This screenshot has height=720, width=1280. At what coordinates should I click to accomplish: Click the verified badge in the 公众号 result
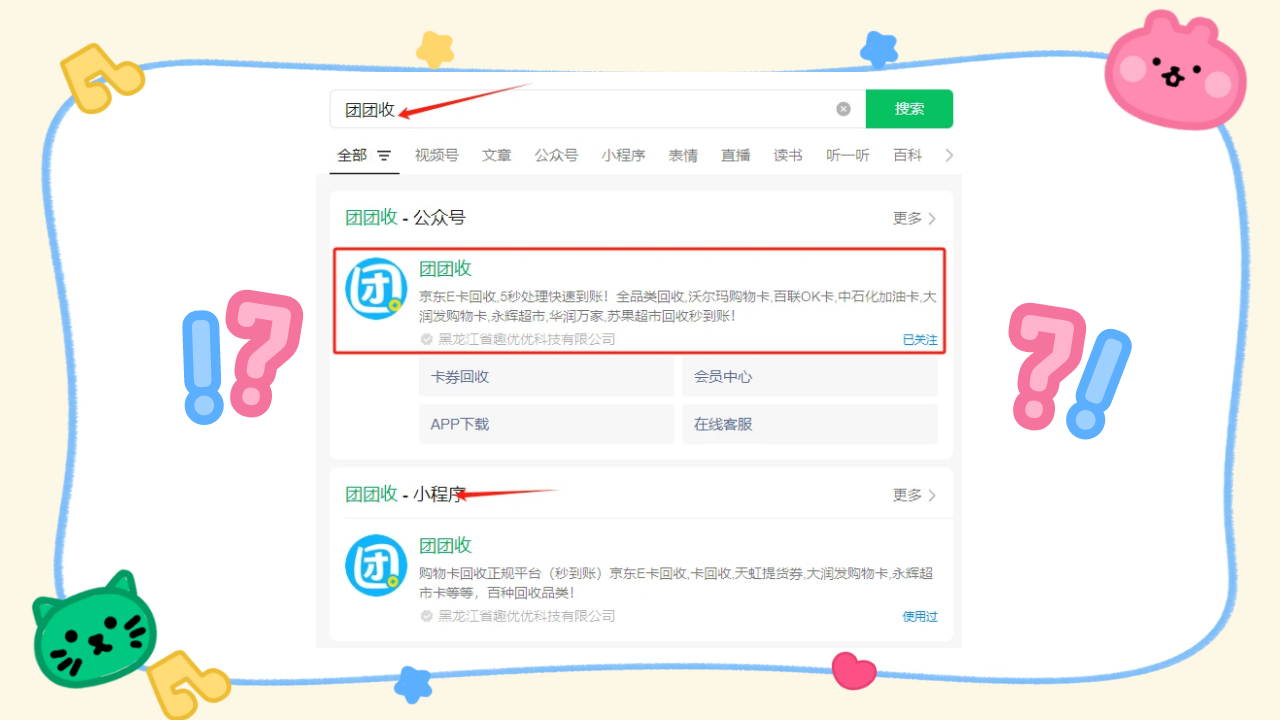pos(427,340)
